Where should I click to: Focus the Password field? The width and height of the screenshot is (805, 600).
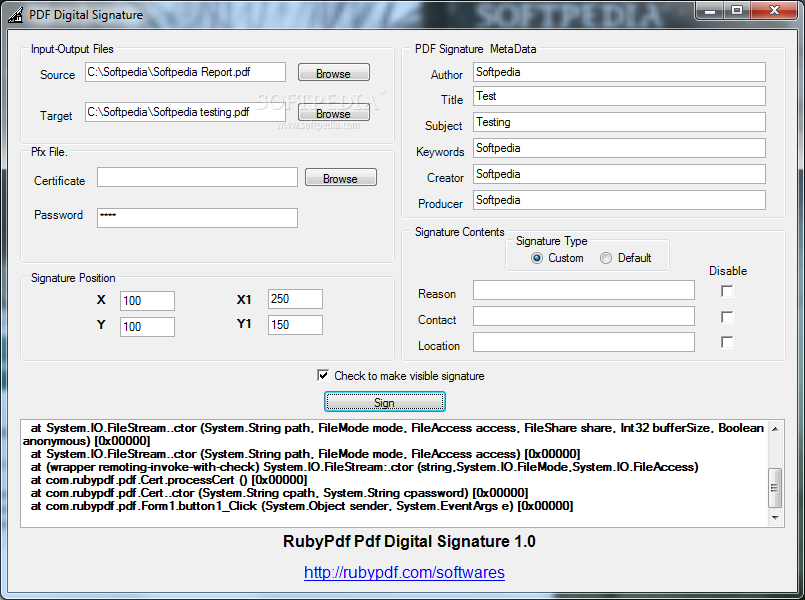pos(197,218)
